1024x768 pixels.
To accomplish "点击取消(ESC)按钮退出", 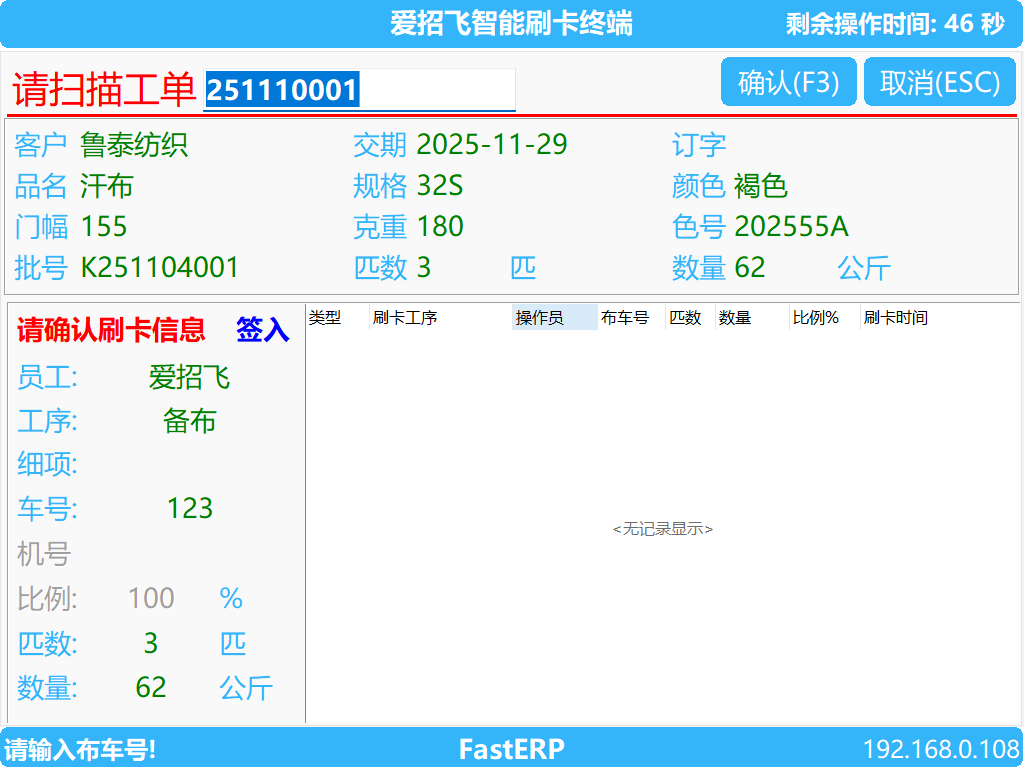I will 939,83.
